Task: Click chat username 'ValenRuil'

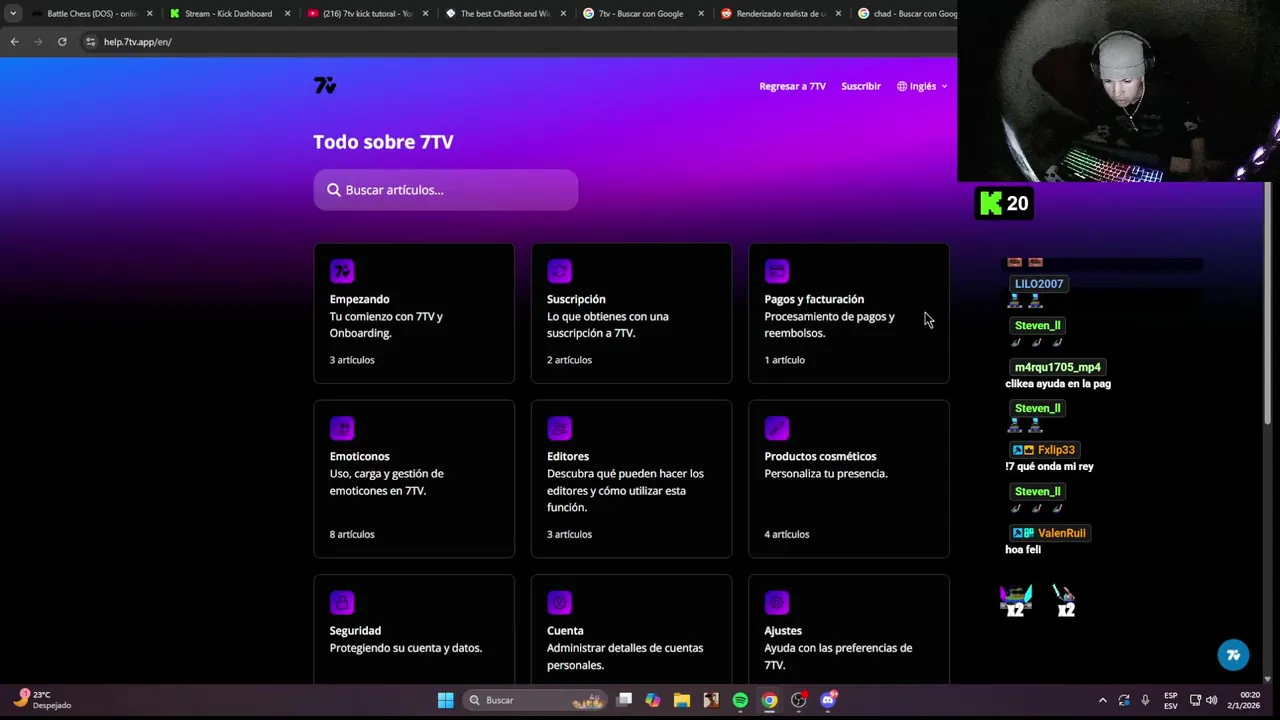Action: (x=1061, y=533)
